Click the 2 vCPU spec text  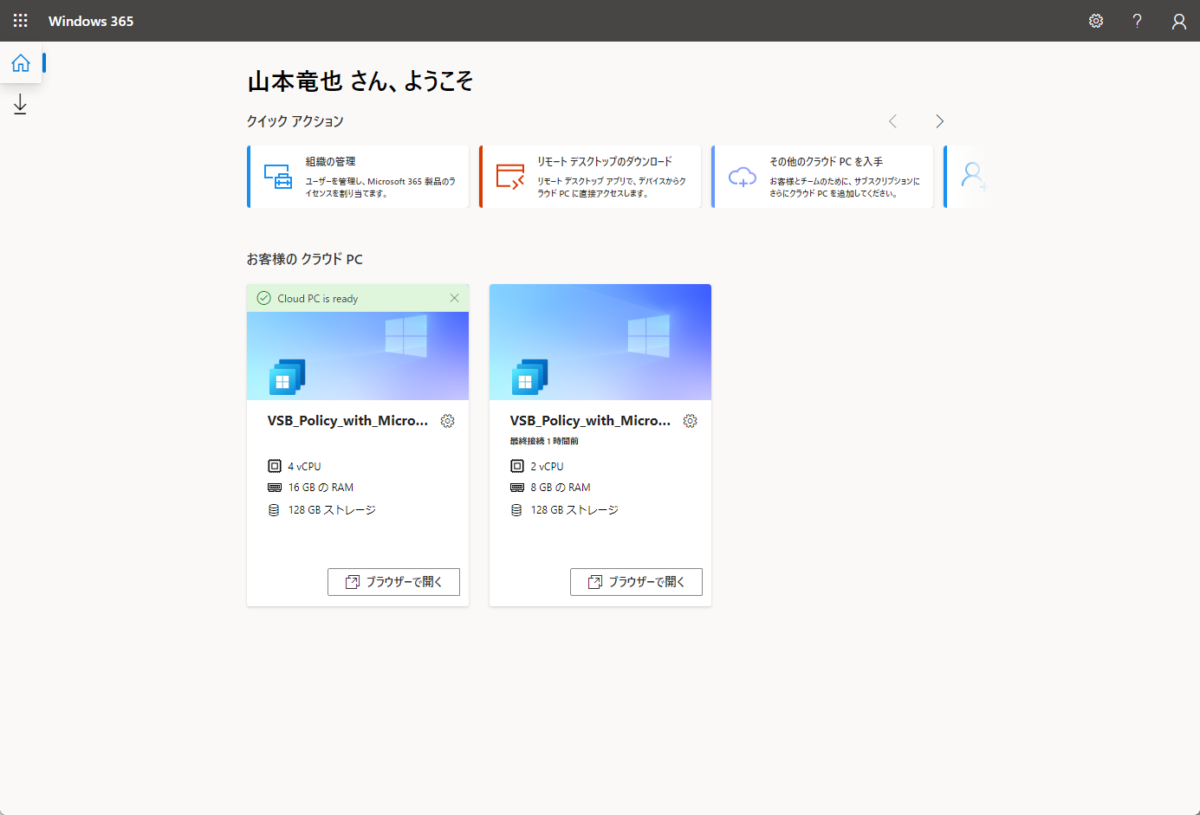(547, 466)
